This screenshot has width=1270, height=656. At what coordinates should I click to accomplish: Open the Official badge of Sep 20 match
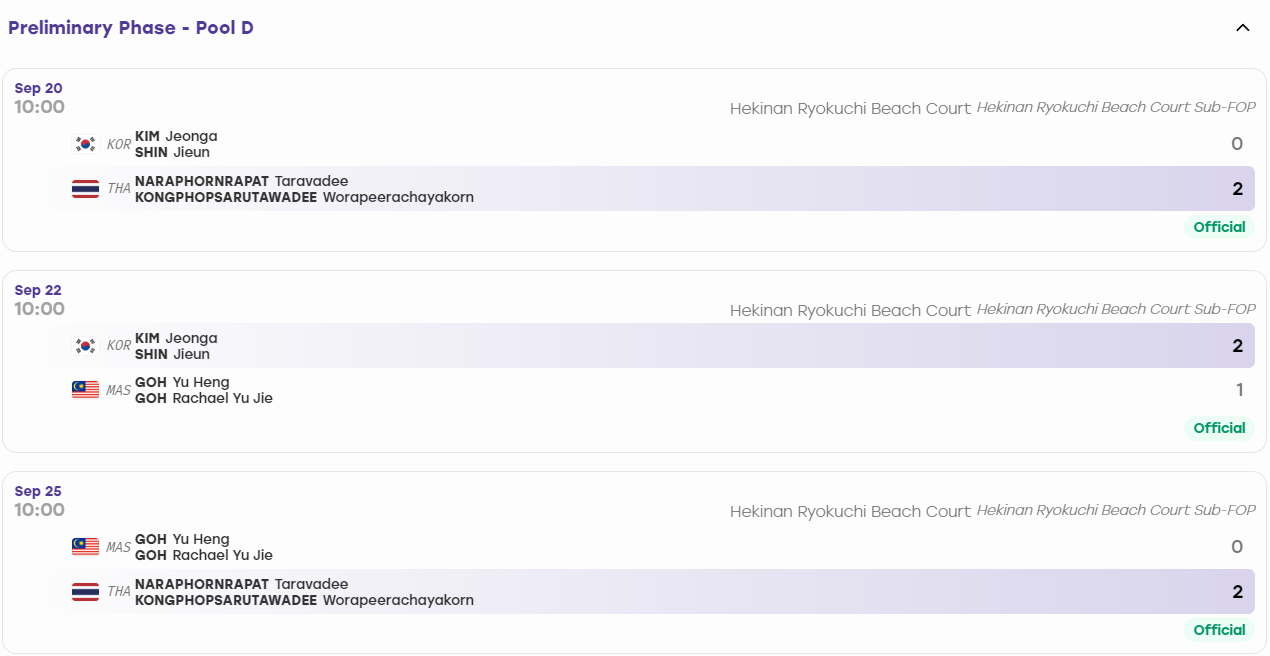coord(1219,227)
